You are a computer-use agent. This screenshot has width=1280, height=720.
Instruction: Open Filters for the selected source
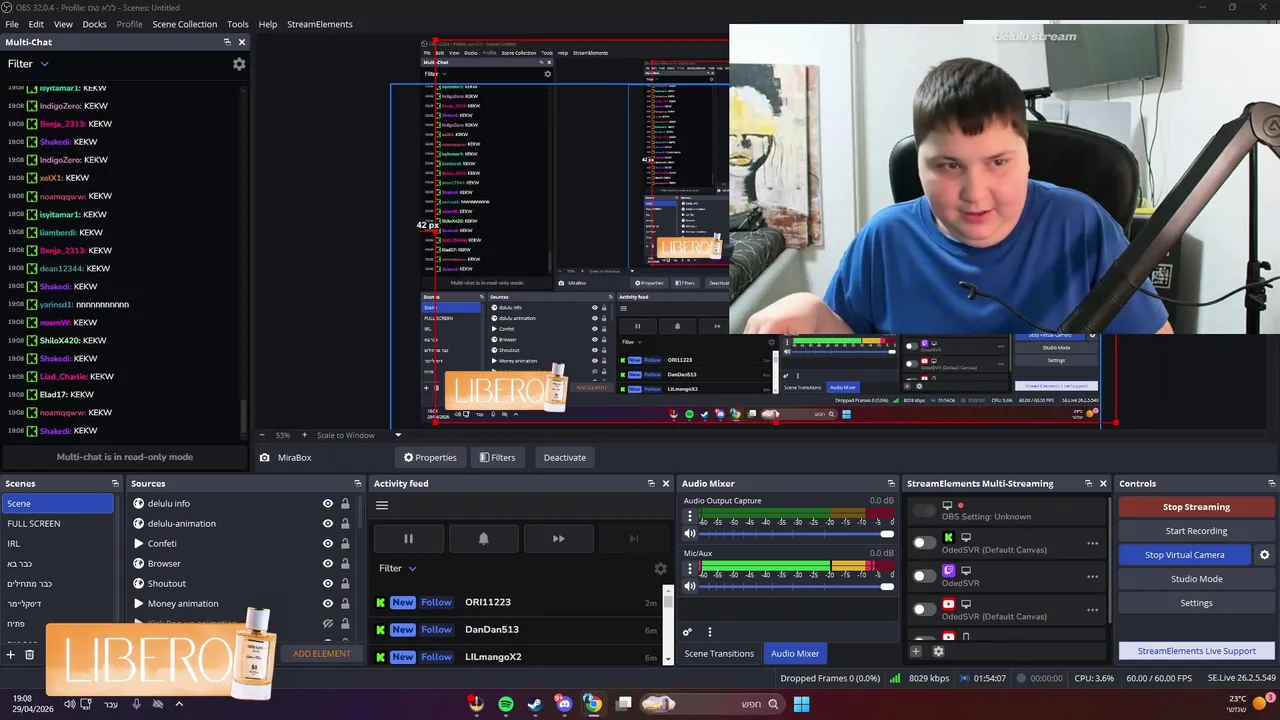[x=497, y=457]
